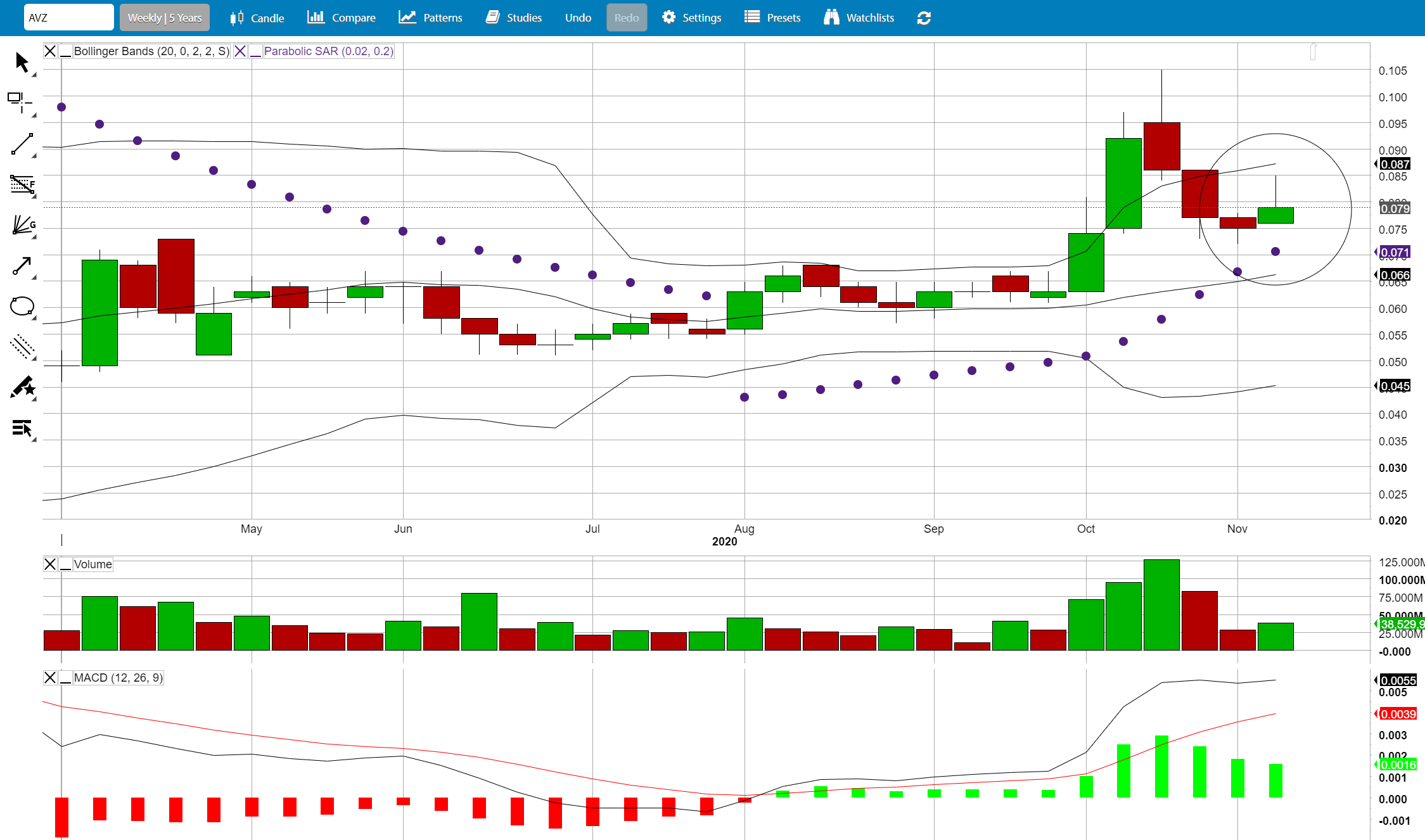Click the 0.066 middle band price label

(1395, 275)
